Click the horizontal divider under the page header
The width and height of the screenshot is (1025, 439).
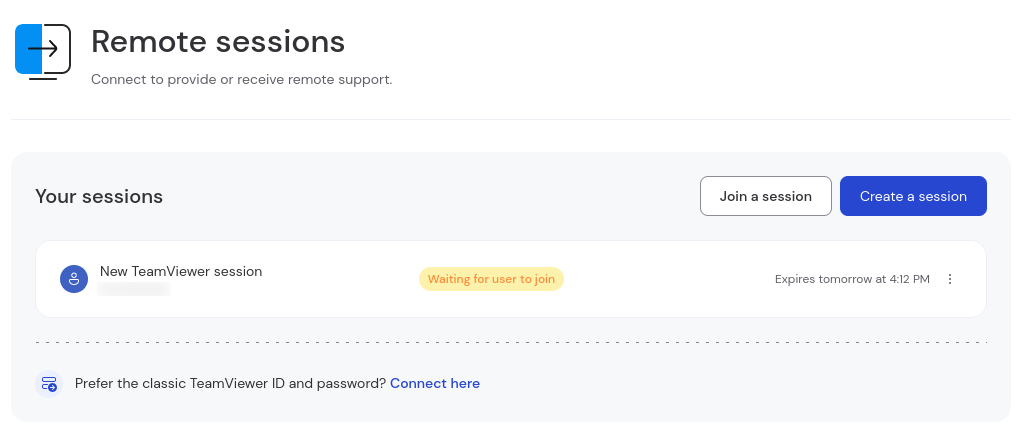pyautogui.click(x=511, y=120)
